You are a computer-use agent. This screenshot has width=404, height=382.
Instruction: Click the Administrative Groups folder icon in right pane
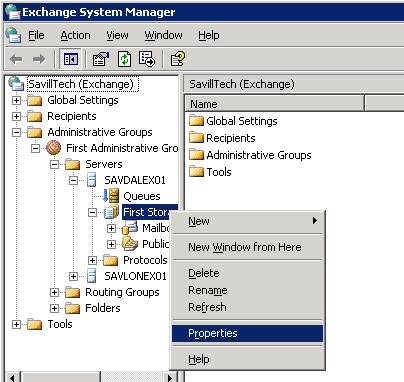point(196,154)
